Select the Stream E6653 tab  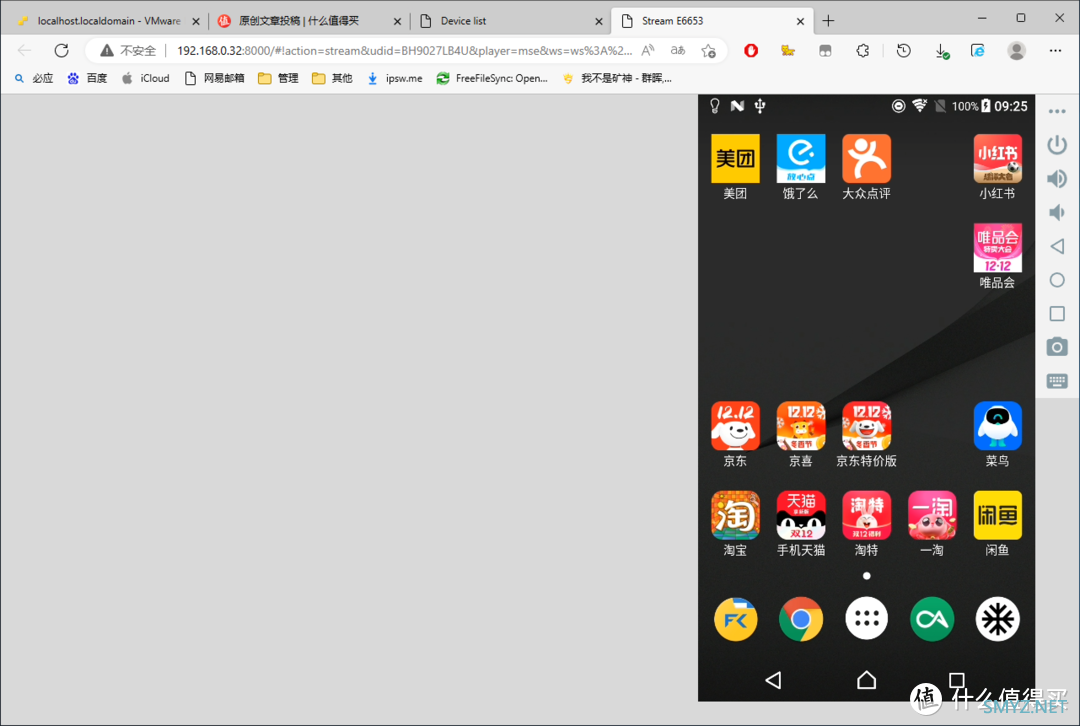712,21
